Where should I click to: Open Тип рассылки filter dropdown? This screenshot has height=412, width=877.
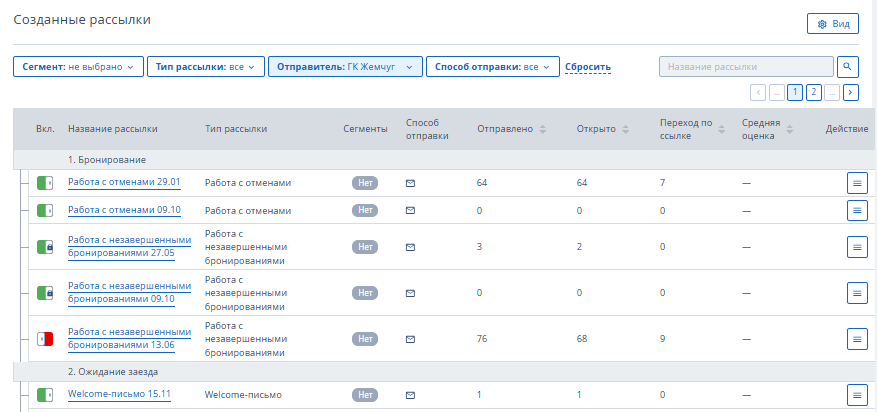coord(206,67)
